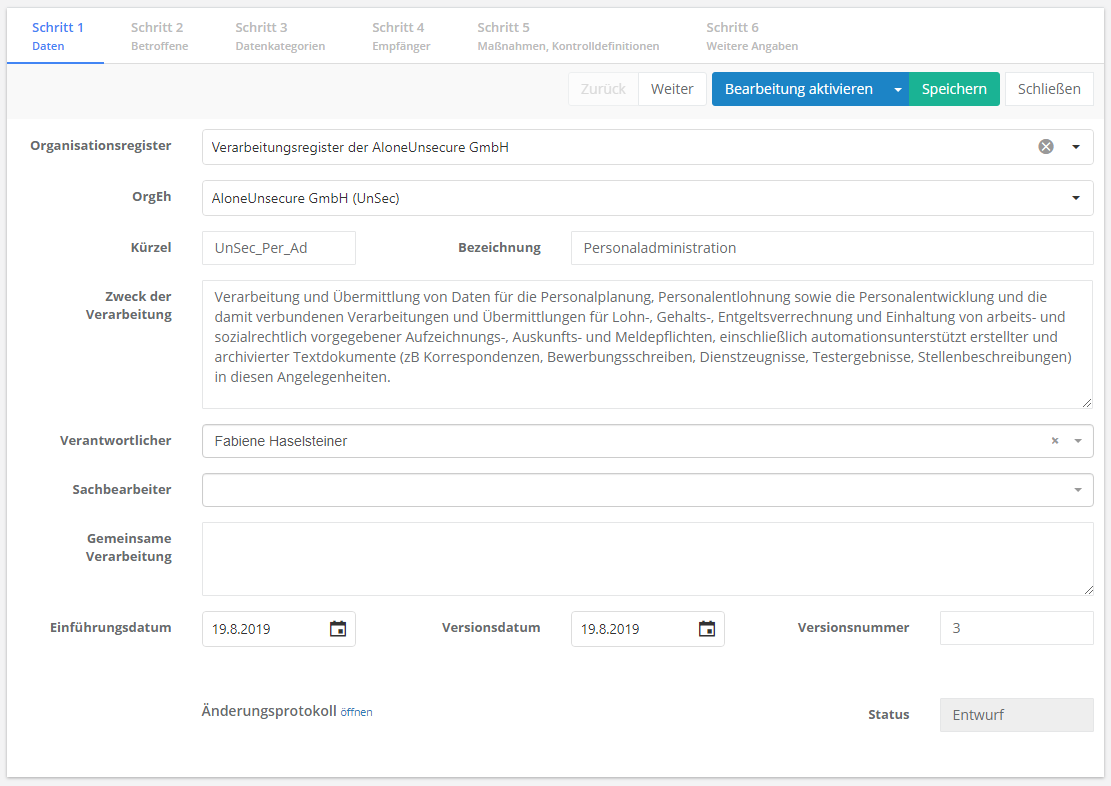Open the OrgEh dropdown list
The height and width of the screenshot is (786, 1111).
pyautogui.click(x=1076, y=198)
